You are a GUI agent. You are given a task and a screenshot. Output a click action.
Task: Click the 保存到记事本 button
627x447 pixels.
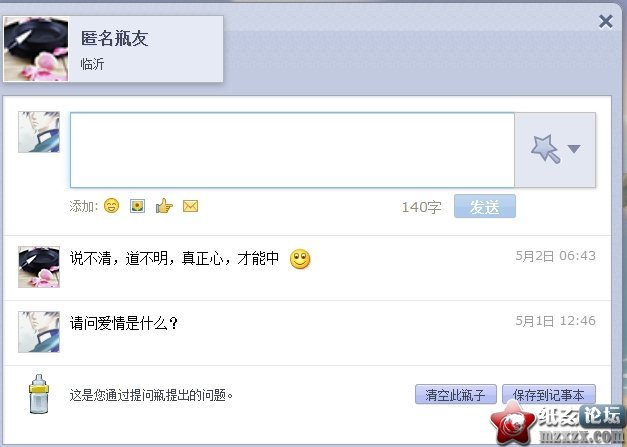(x=549, y=395)
